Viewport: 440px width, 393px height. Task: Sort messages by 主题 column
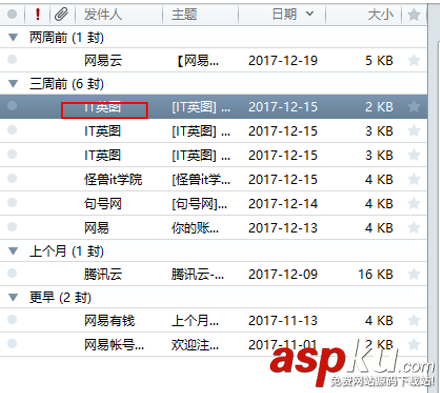coord(184,14)
